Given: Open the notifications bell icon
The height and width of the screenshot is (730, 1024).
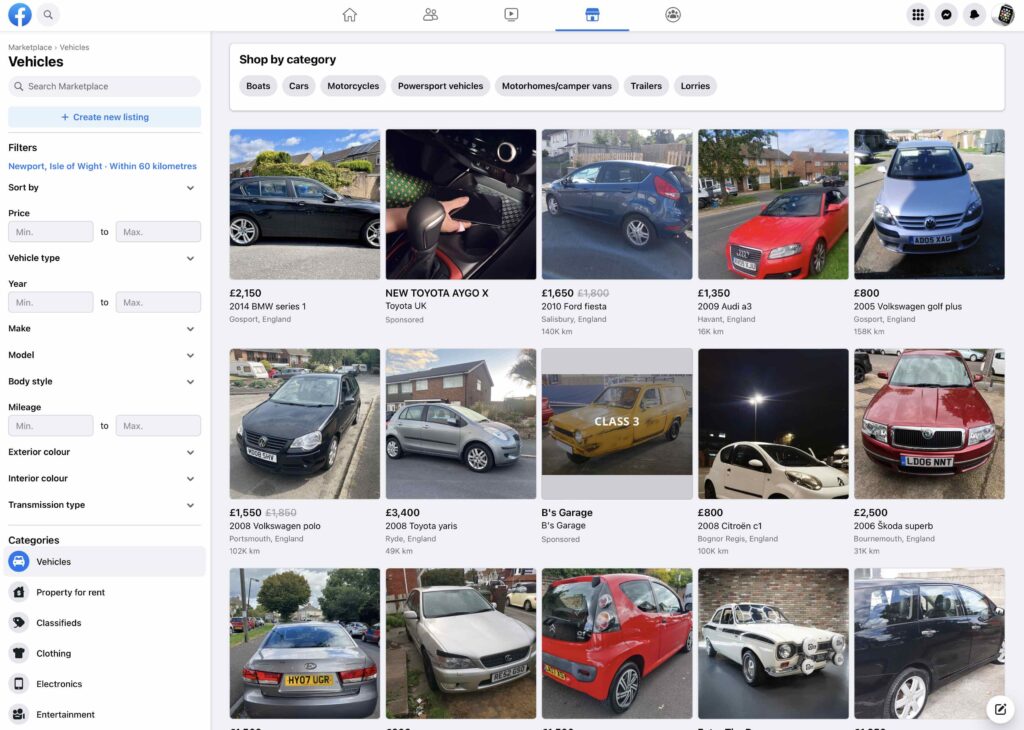Looking at the screenshot, I should tap(974, 14).
